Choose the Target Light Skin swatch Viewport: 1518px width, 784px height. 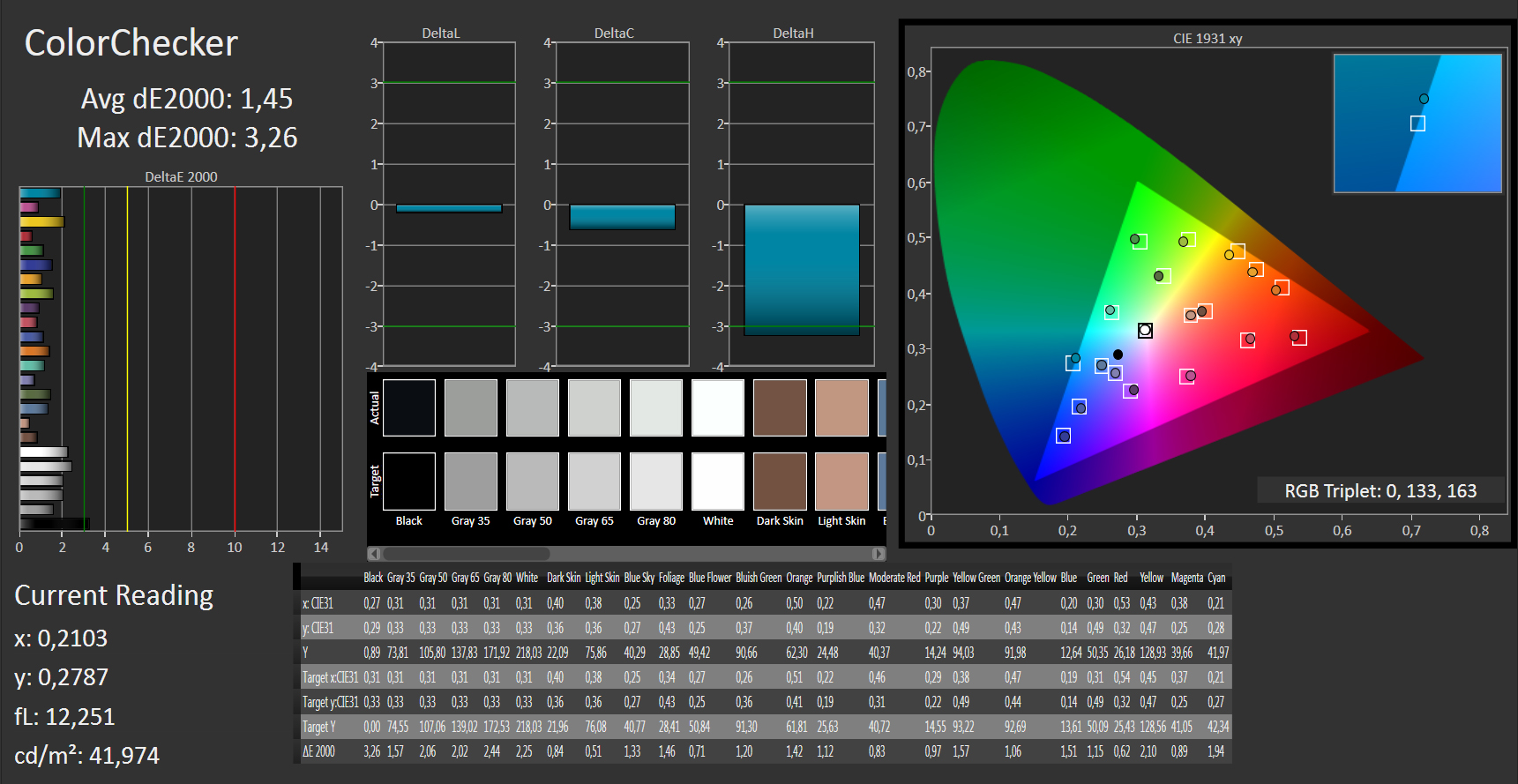pyautogui.click(x=841, y=481)
